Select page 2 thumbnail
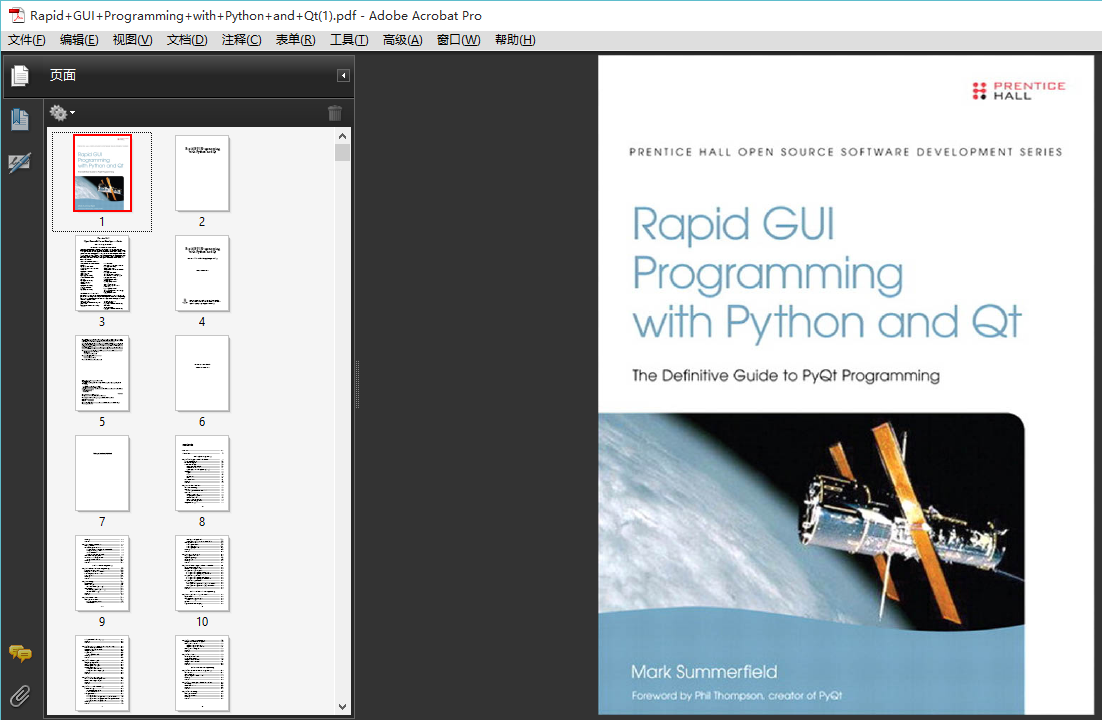Image resolution: width=1102 pixels, height=720 pixels. point(202,173)
